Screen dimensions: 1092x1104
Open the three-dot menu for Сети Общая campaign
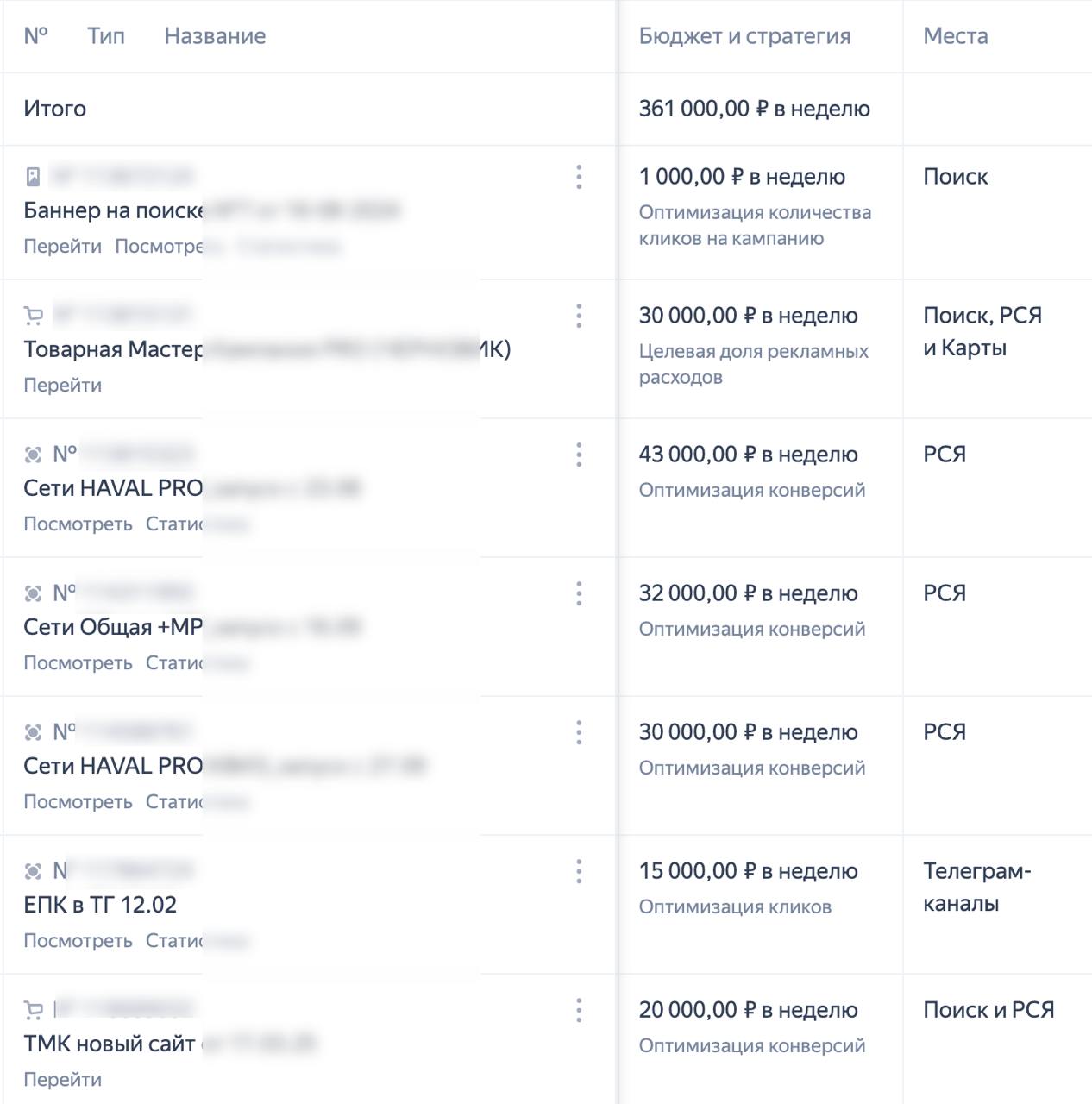click(579, 593)
